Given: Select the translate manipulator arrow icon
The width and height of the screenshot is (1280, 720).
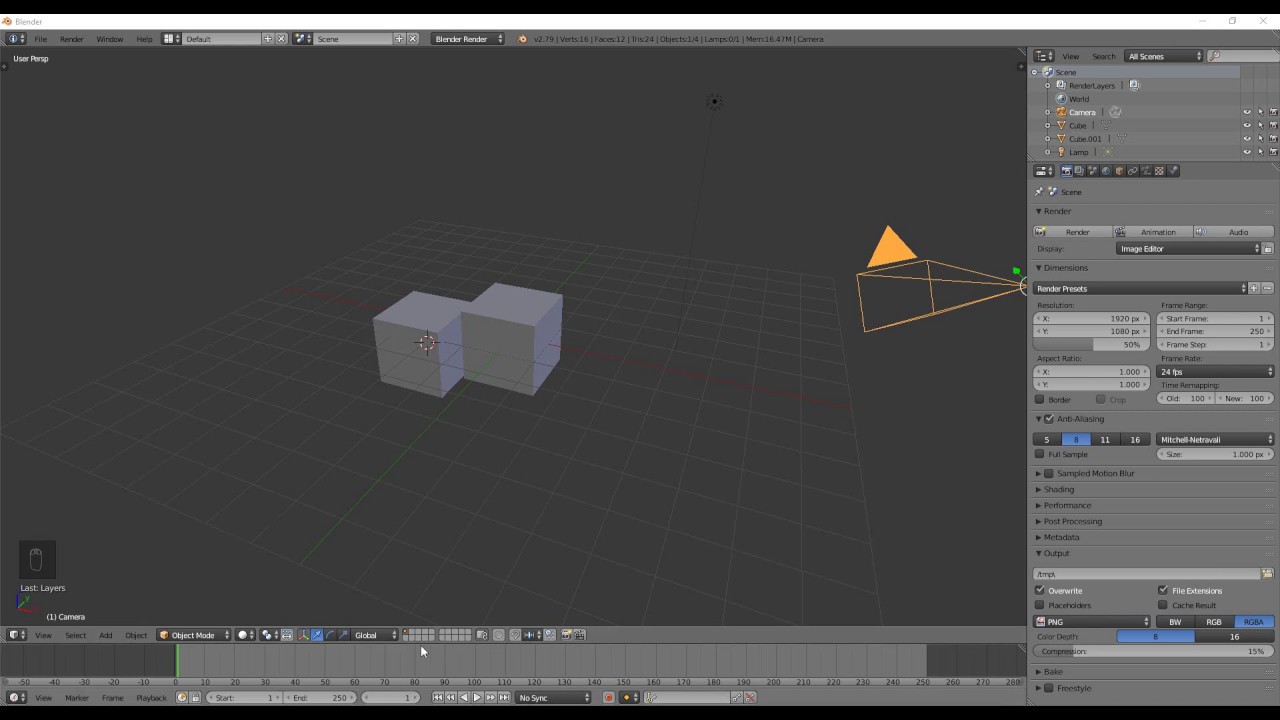Looking at the screenshot, I should click(x=317, y=635).
